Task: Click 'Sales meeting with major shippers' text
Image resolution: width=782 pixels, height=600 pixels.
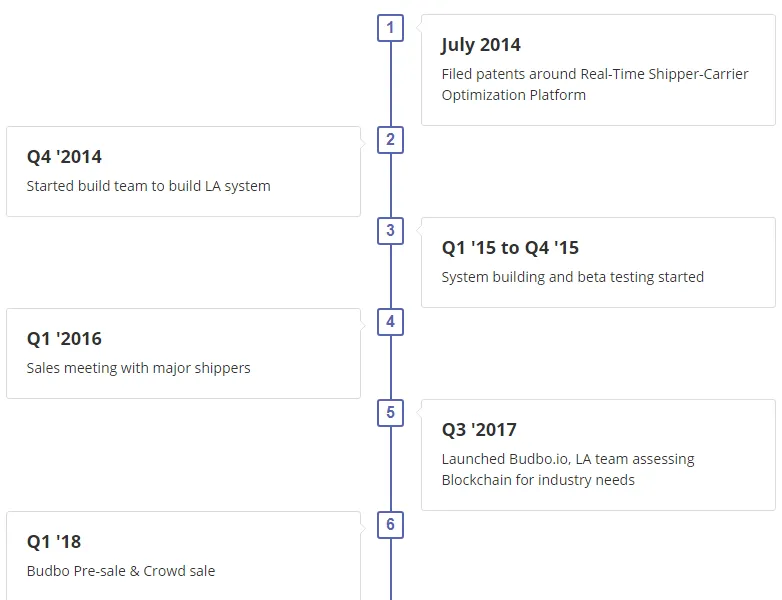Action: [139, 368]
